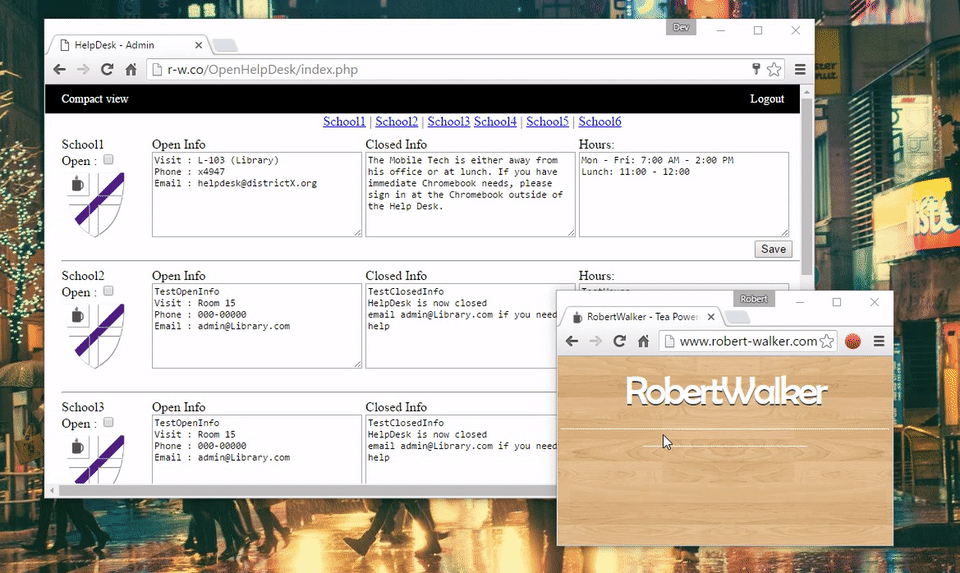The image size is (960, 573).
Task: Click vertical scrollbar of HelpDesk page
Action: (807, 187)
